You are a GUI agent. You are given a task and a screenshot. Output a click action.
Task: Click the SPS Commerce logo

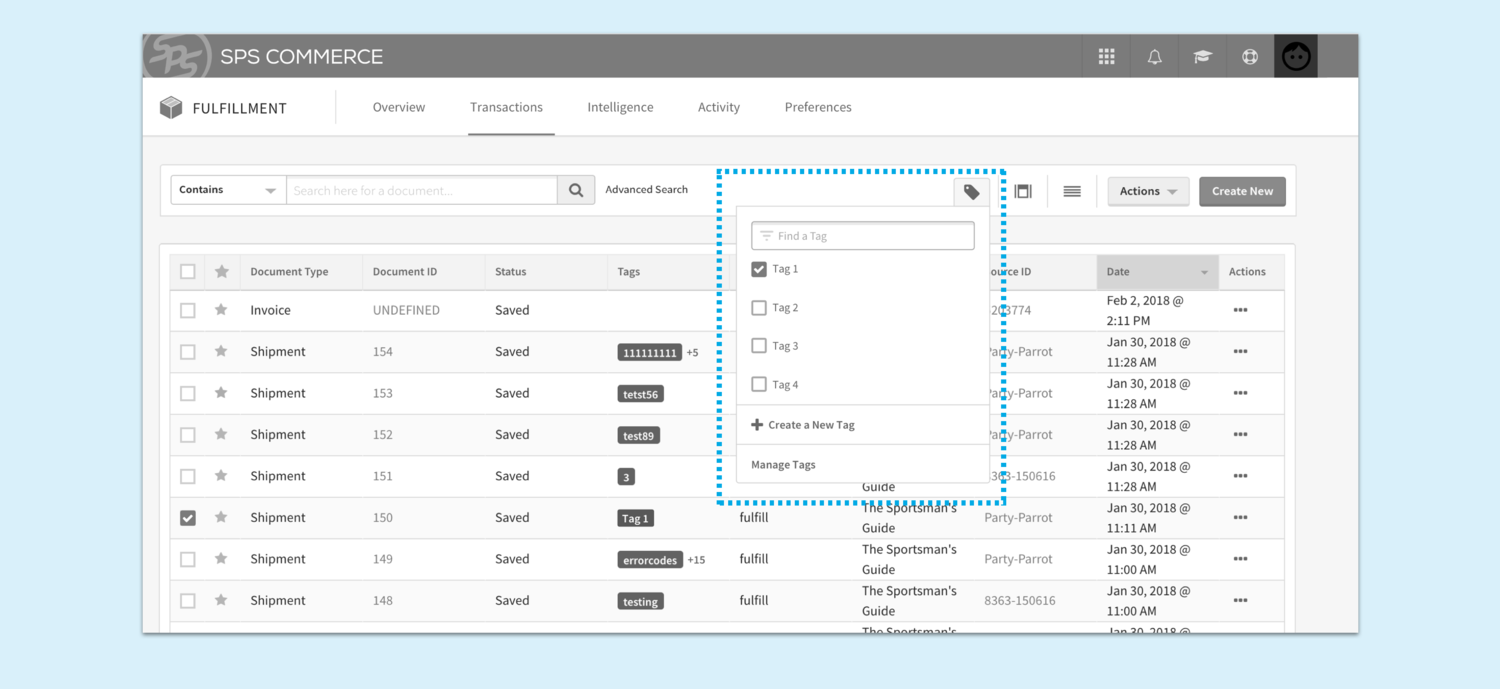178,57
